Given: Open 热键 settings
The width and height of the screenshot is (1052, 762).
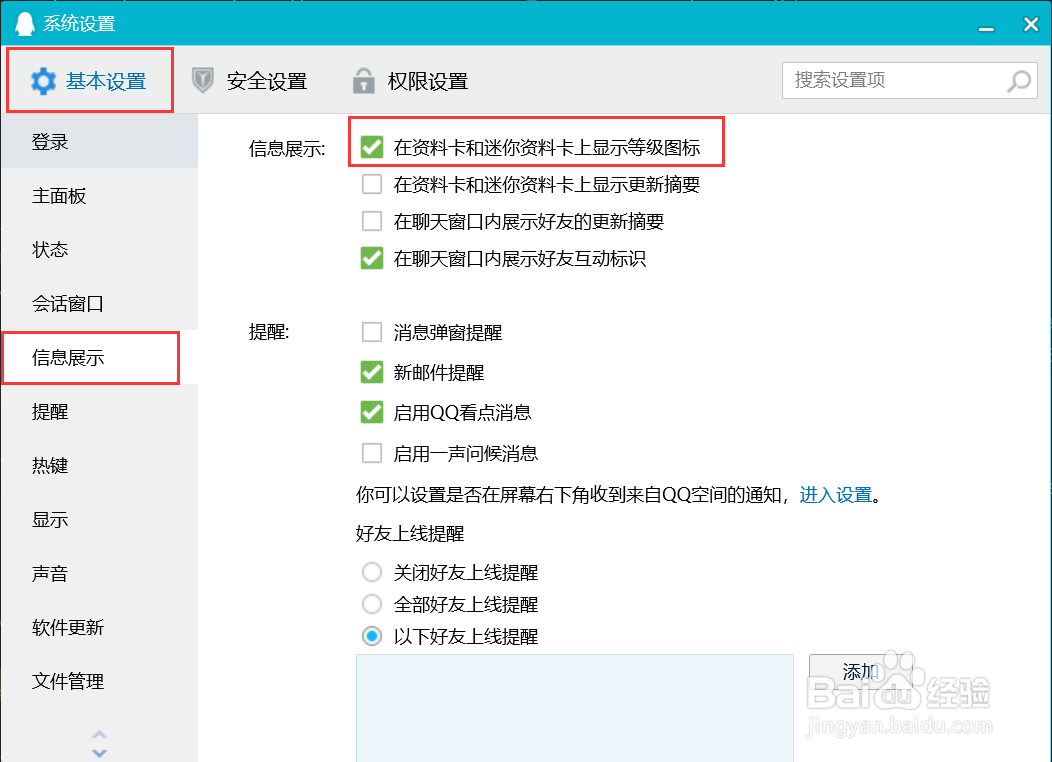Looking at the screenshot, I should (x=99, y=466).
